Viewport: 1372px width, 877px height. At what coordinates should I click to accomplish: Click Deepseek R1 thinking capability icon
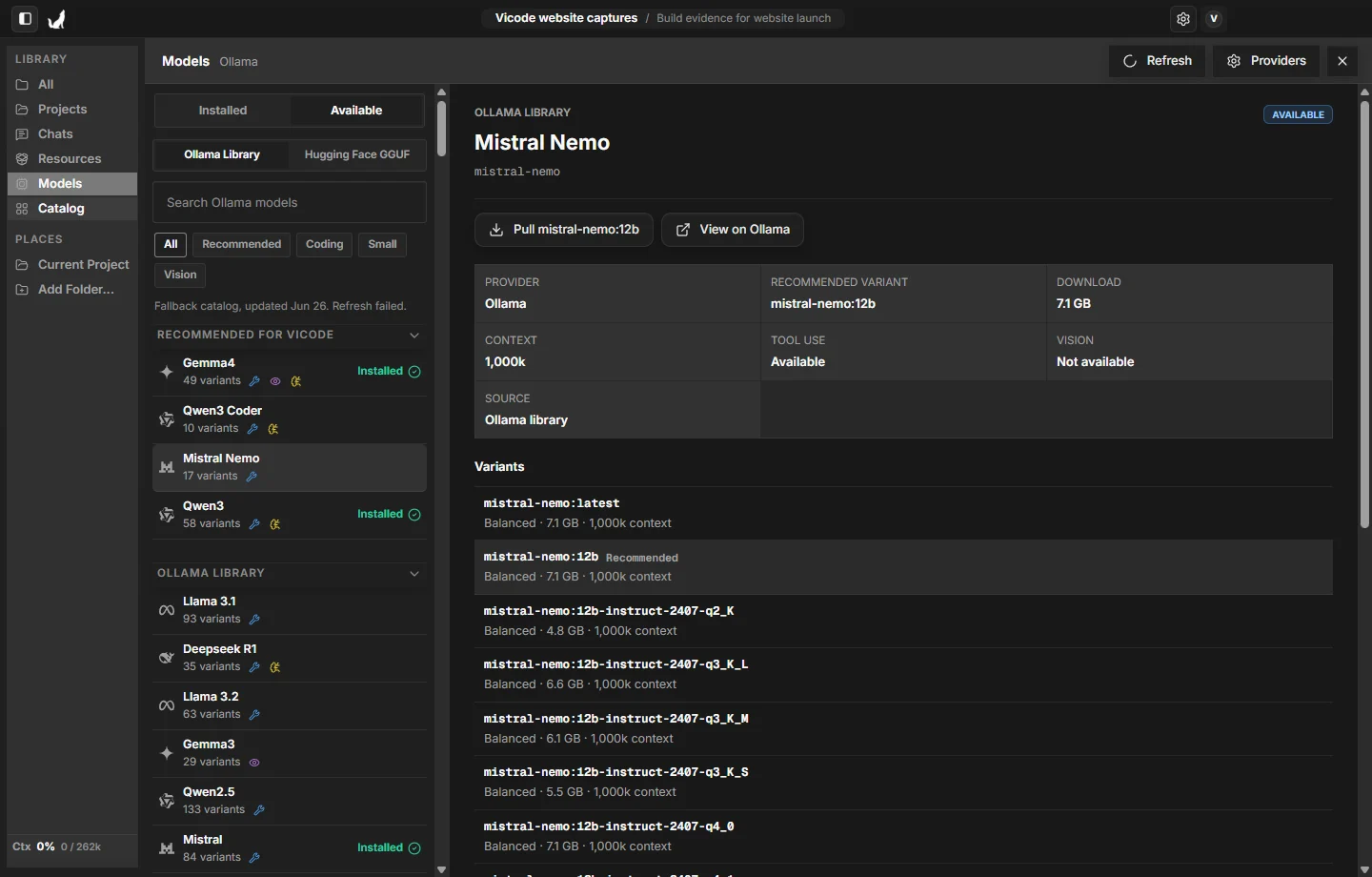(275, 667)
